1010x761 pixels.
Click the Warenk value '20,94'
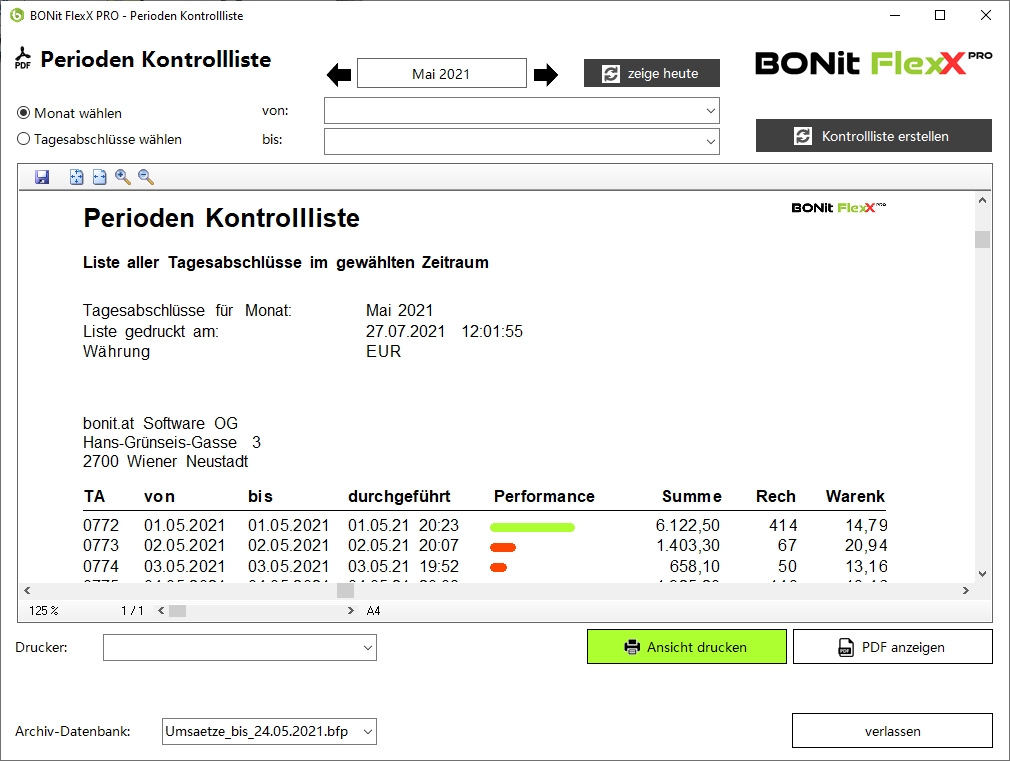tap(866, 546)
